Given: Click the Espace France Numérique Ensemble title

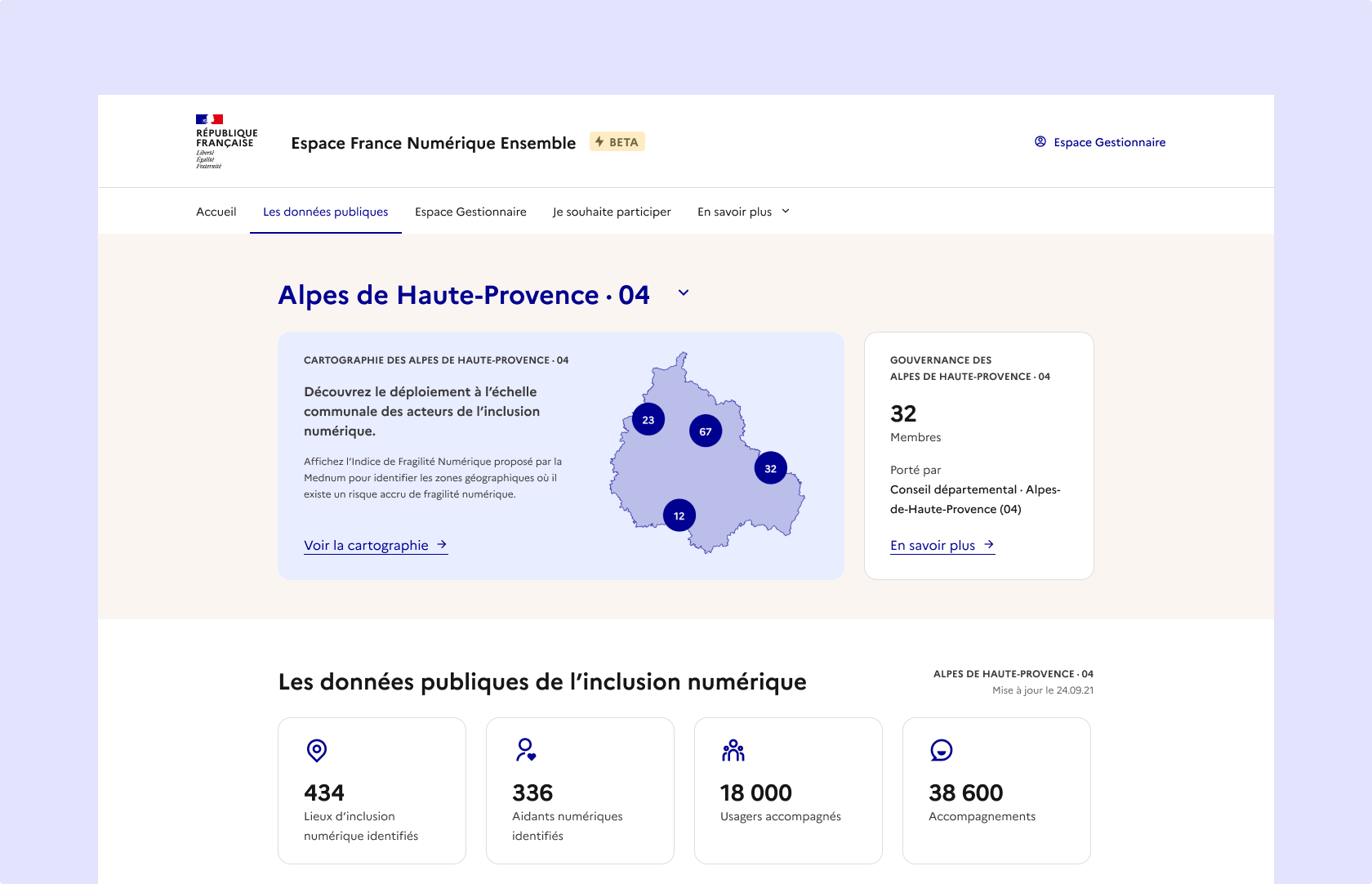Looking at the screenshot, I should [x=434, y=143].
